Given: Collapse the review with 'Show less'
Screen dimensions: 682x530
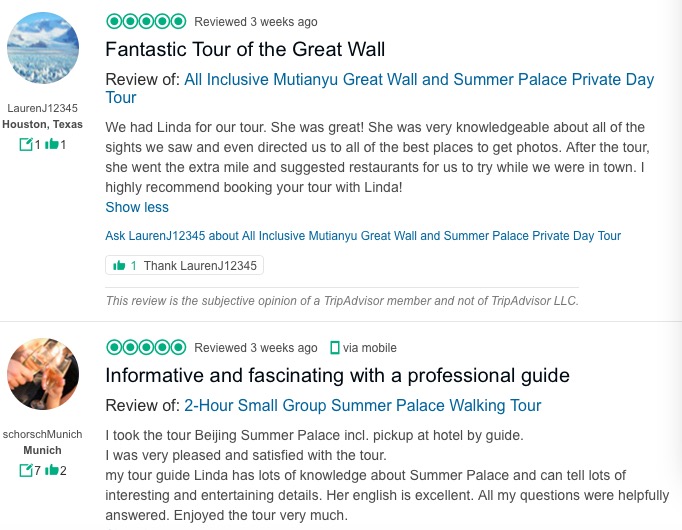Looking at the screenshot, I should pyautogui.click(x=137, y=207).
